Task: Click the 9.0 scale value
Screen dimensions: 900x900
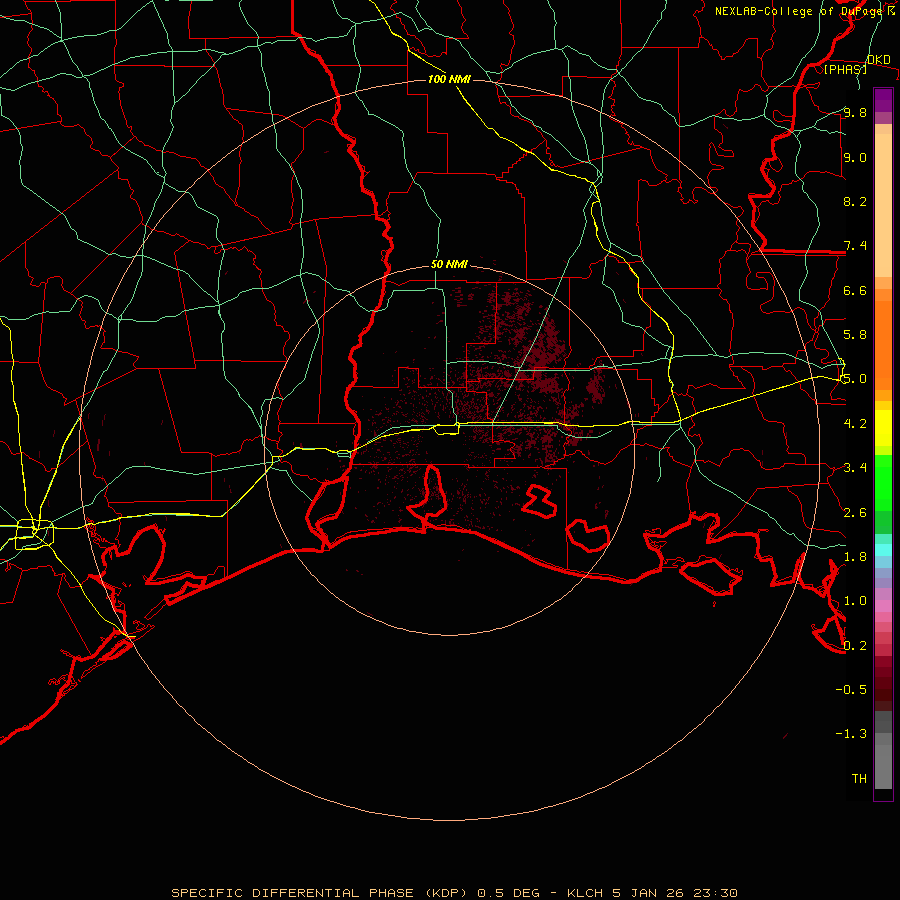Action: tap(855, 157)
